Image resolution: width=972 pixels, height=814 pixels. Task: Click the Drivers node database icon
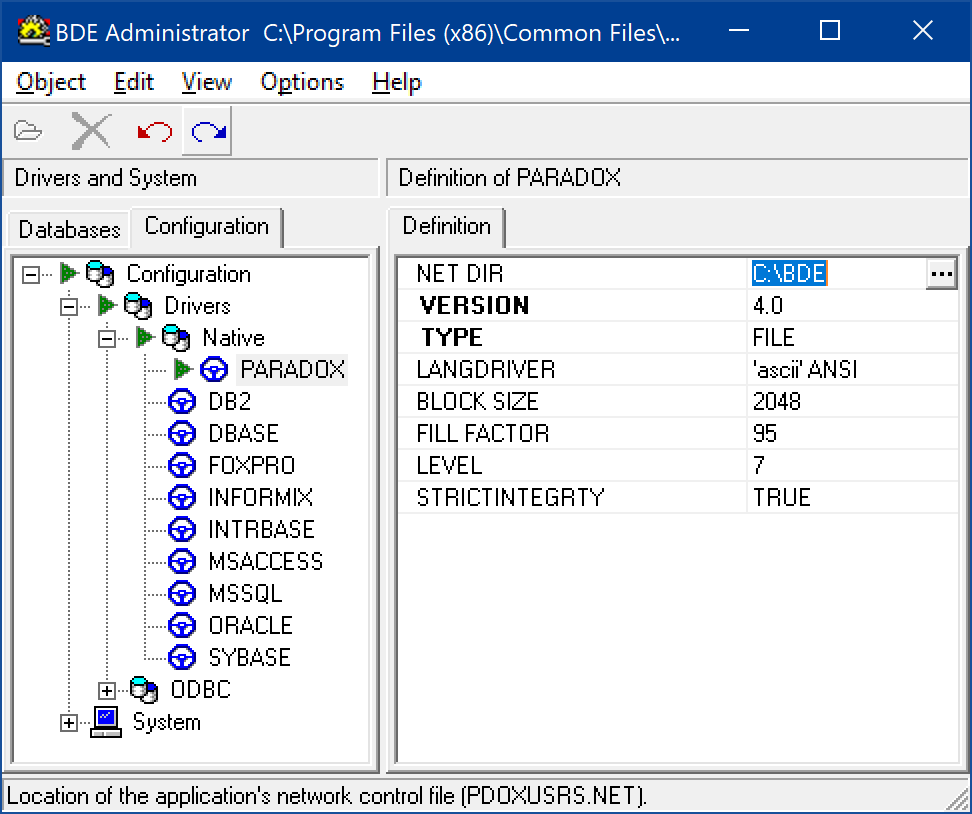138,306
